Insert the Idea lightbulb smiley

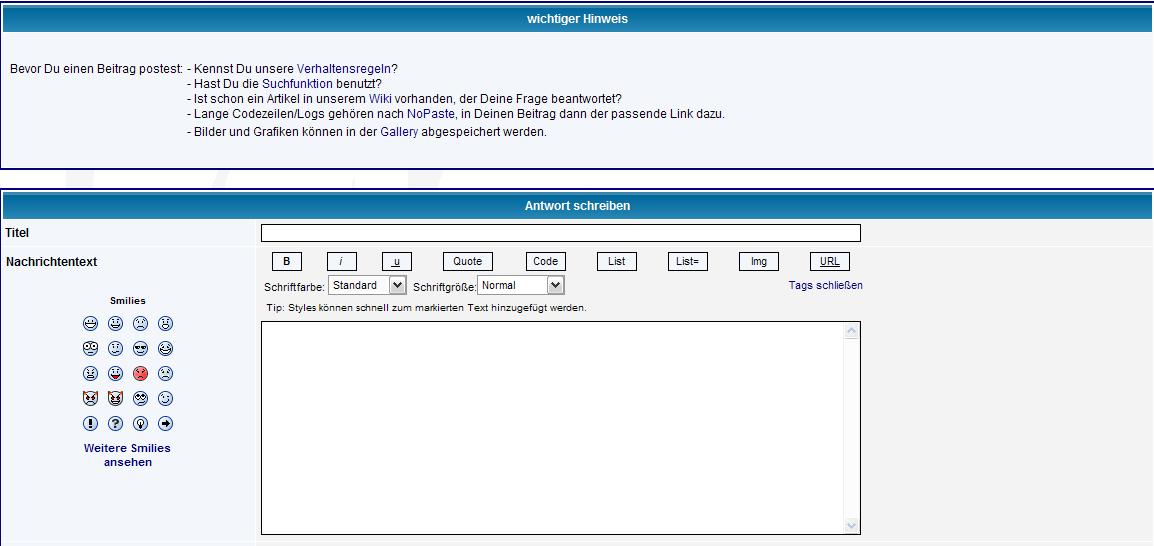coord(141,423)
